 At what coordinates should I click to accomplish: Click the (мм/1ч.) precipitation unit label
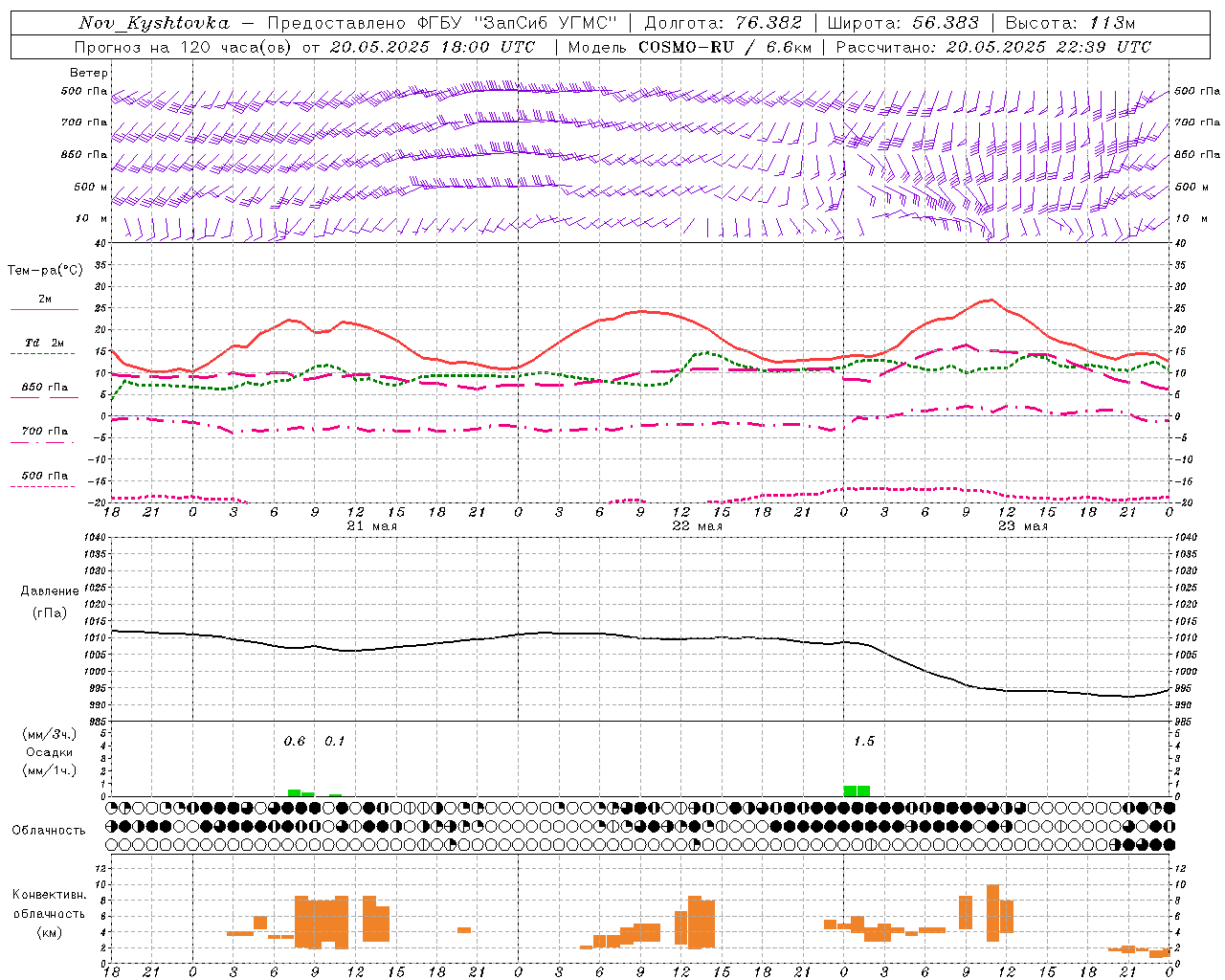[49, 770]
